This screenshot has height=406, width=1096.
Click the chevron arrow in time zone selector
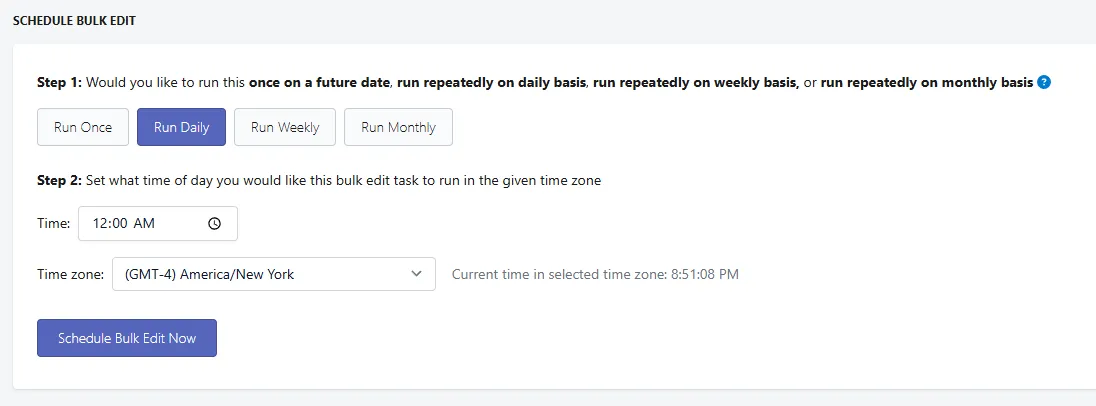pos(417,274)
